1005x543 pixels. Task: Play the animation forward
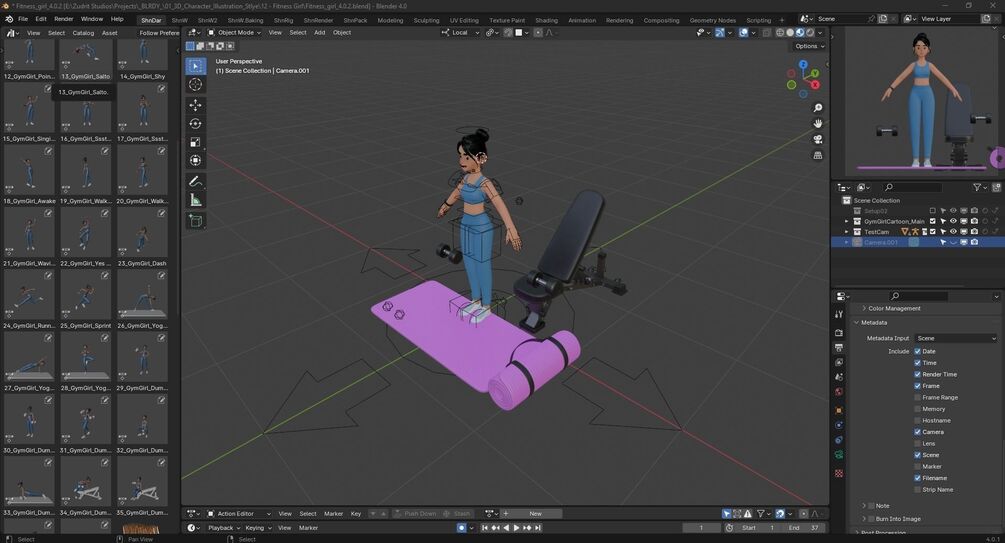pos(517,528)
